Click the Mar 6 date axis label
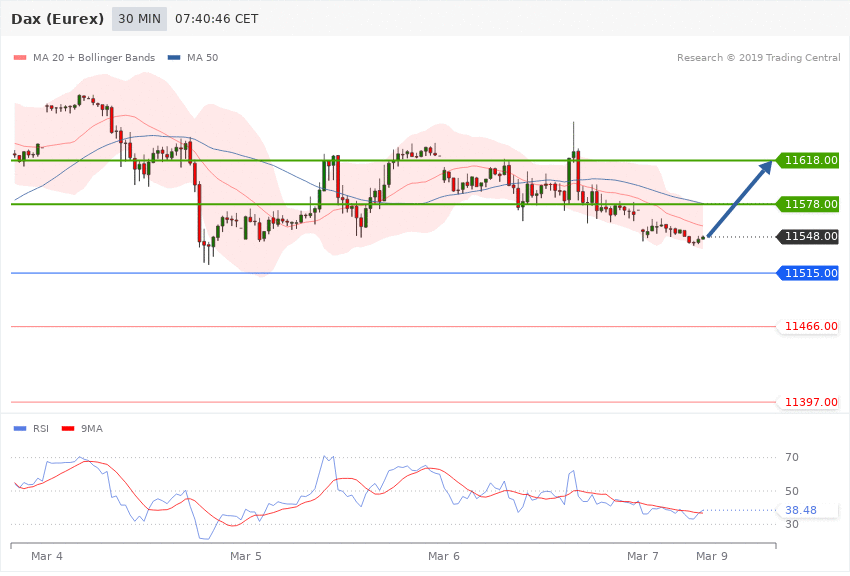The height and width of the screenshot is (576, 850). tap(443, 556)
